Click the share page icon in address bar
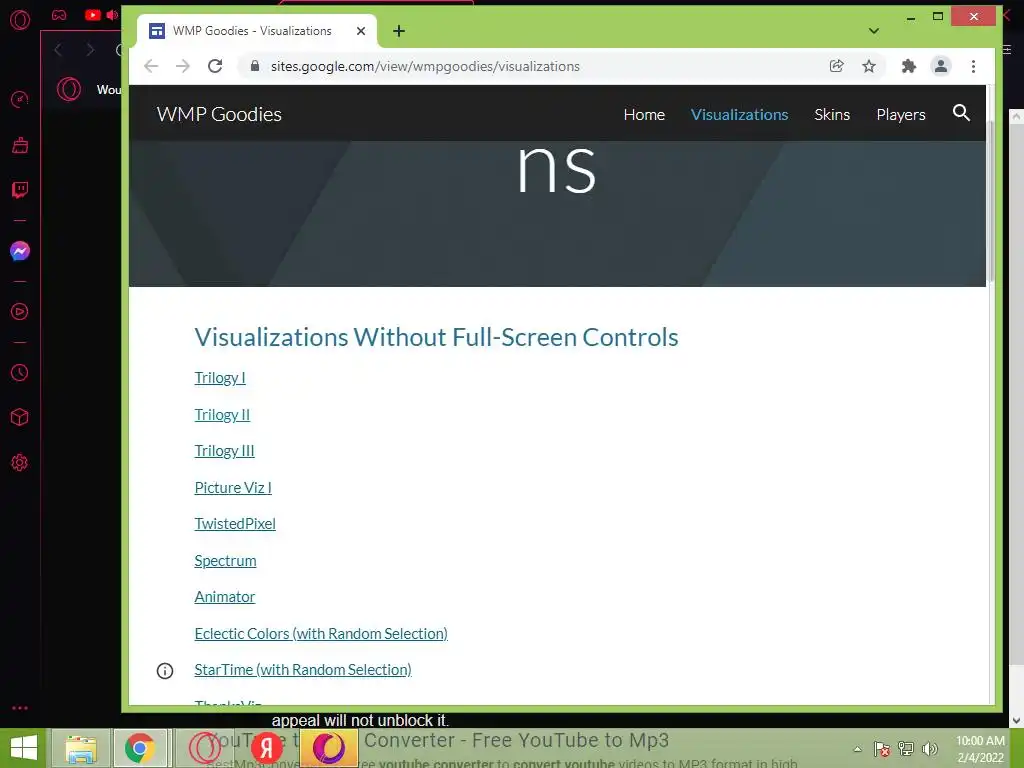 tap(837, 66)
